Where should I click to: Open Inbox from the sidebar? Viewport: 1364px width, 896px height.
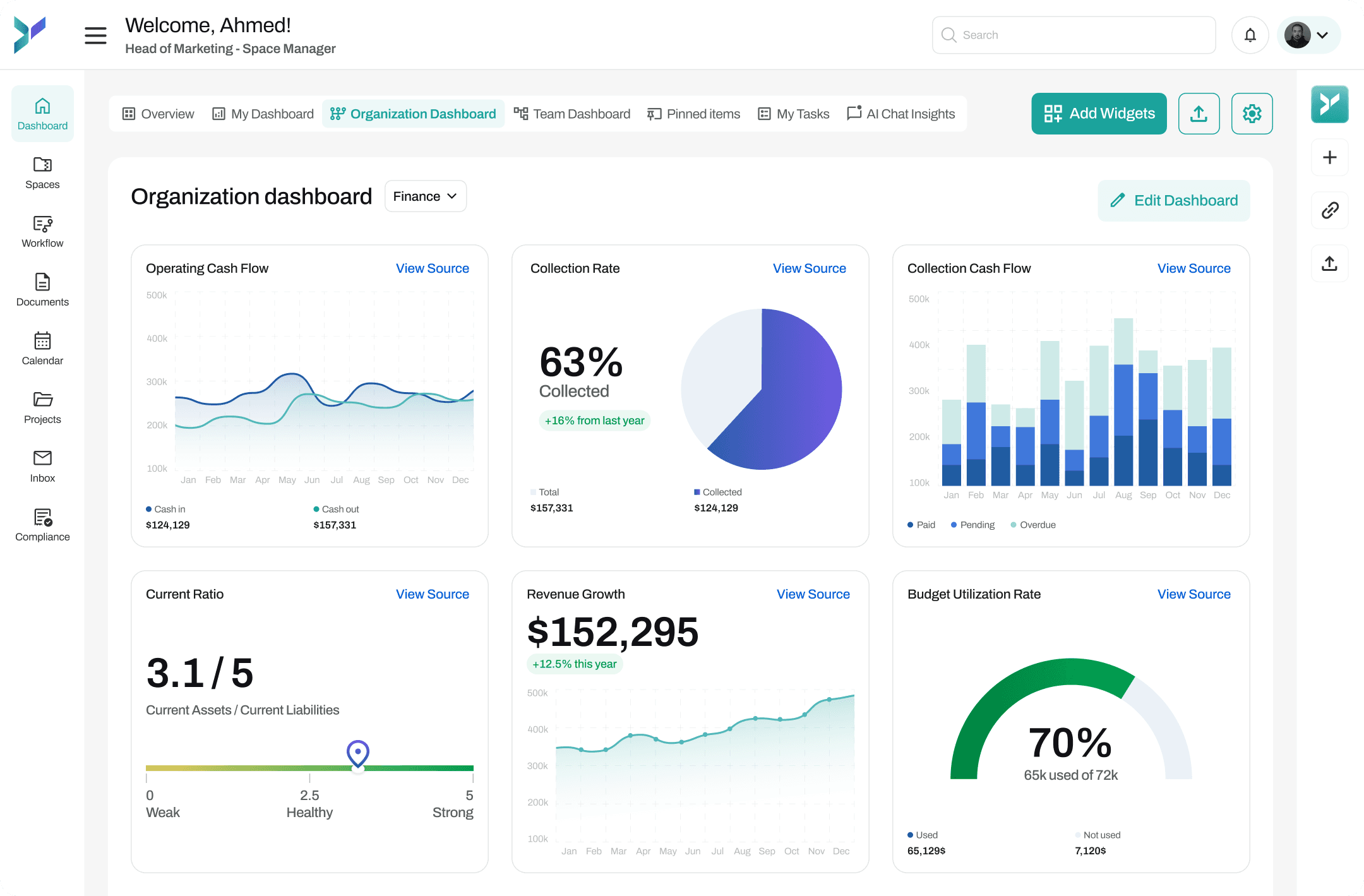[42, 466]
